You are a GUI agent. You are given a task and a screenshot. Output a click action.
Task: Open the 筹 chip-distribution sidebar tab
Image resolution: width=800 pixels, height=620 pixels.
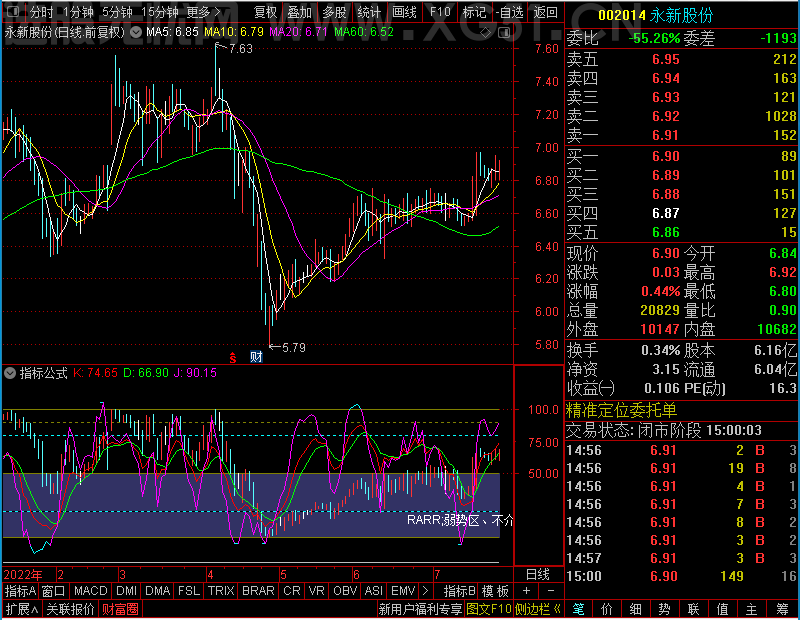point(782,609)
